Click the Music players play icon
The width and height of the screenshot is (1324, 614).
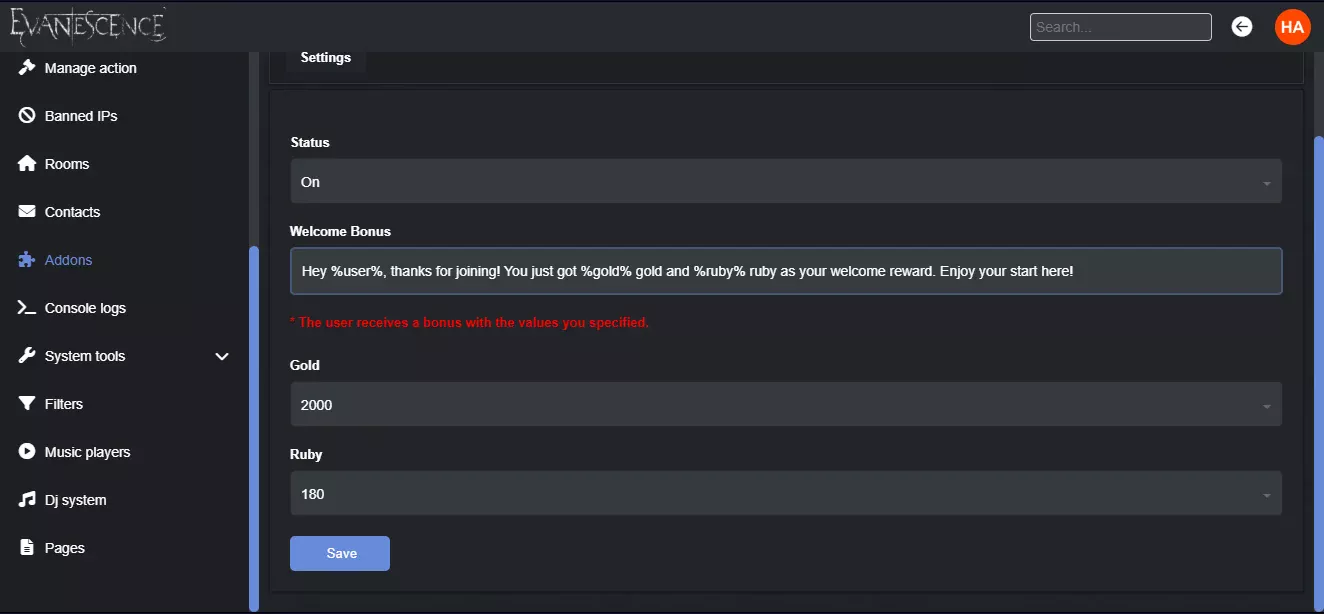coord(27,452)
